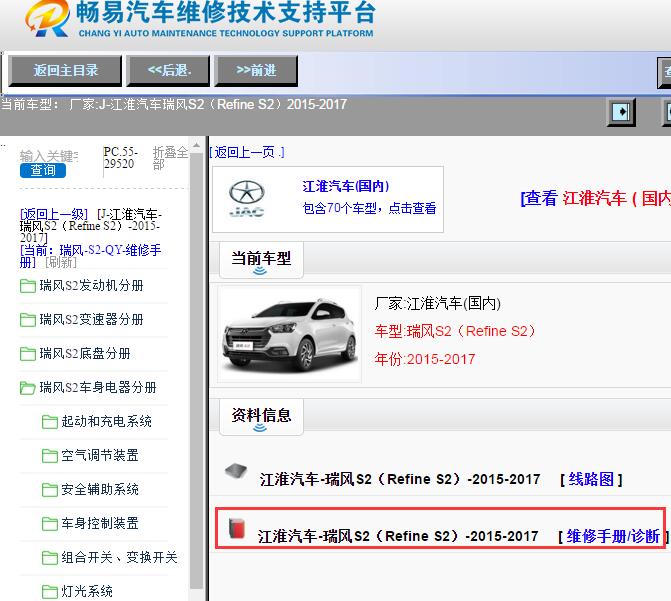Screen dimensions: 671x601
Task: Go back with the <<后退 button
Action: [168, 71]
